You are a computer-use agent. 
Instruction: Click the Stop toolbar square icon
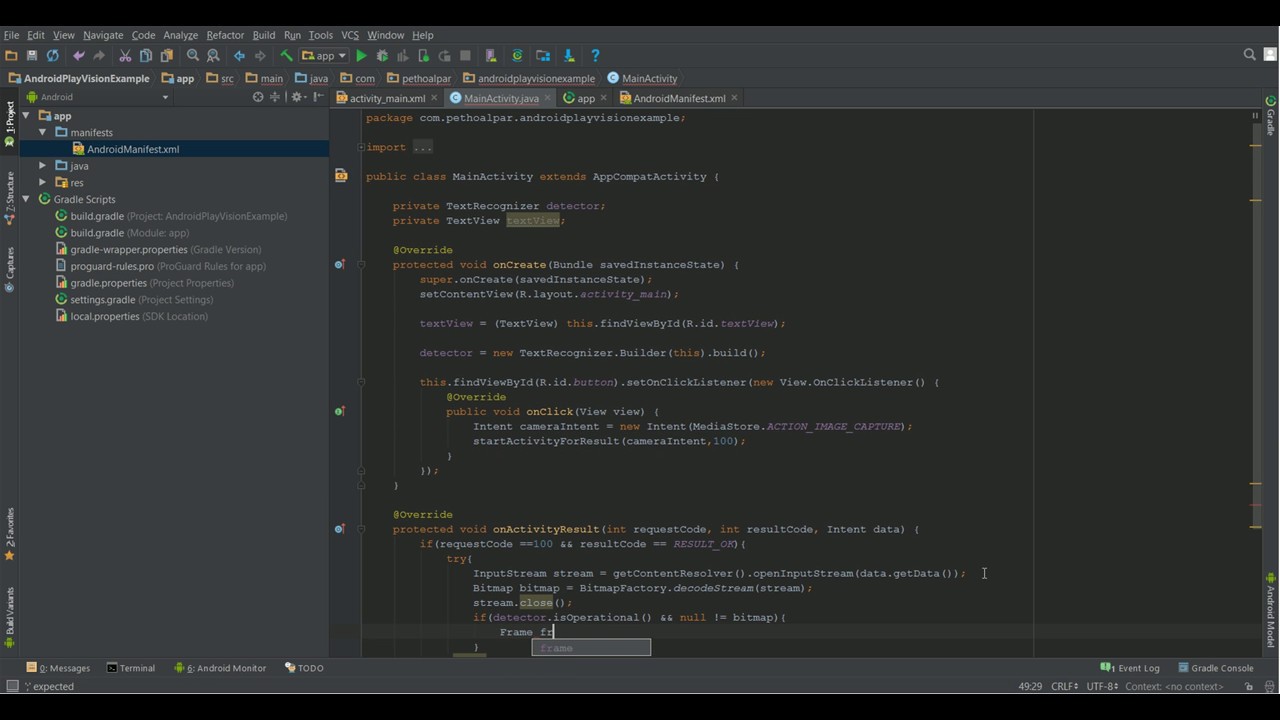[x=465, y=56]
